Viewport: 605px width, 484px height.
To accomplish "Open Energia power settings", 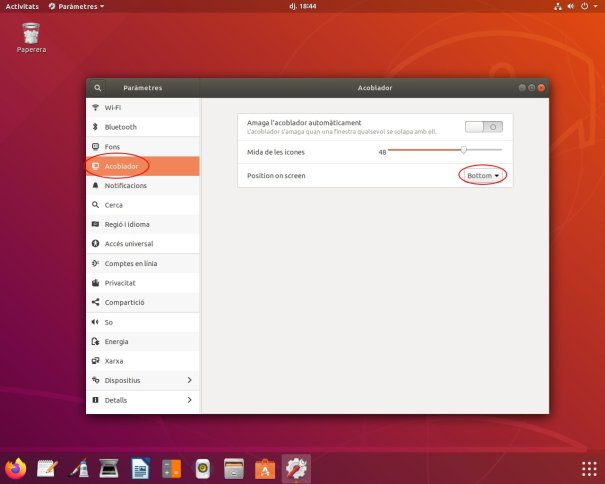I will (143, 342).
